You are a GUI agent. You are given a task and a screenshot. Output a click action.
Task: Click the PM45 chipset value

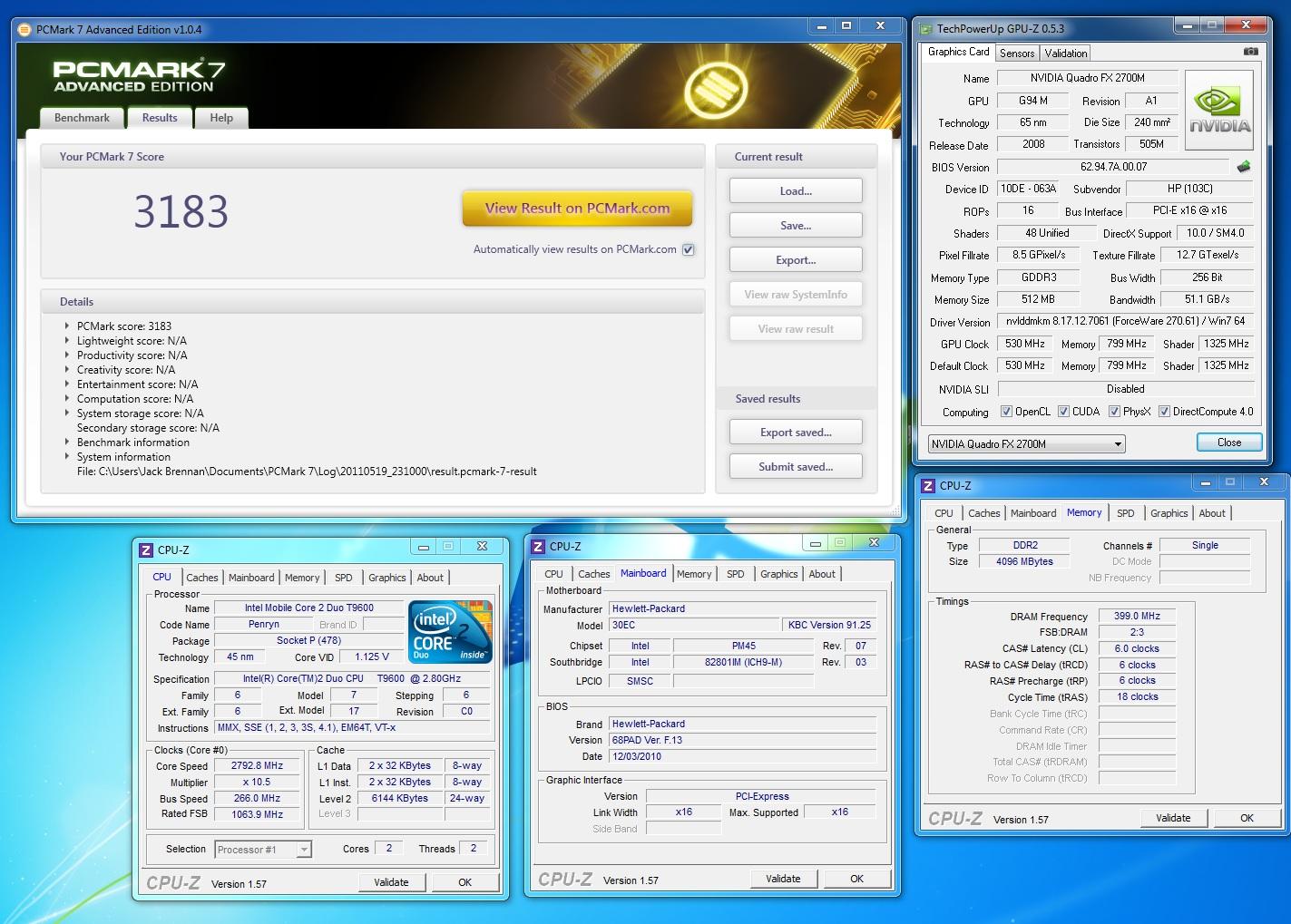pyautogui.click(x=743, y=646)
